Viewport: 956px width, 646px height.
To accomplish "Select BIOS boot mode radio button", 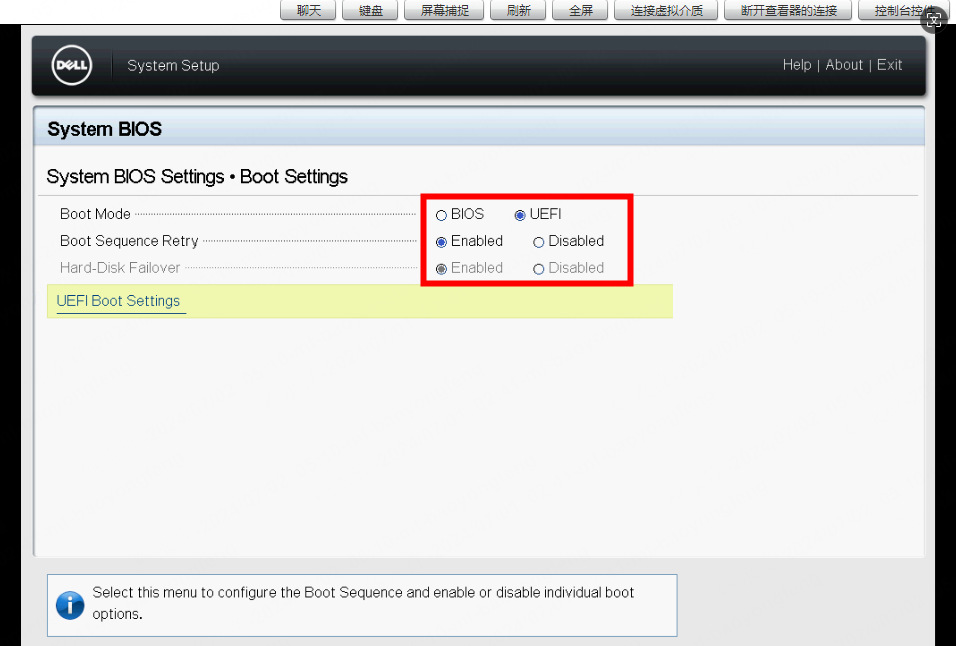I will tap(441, 215).
